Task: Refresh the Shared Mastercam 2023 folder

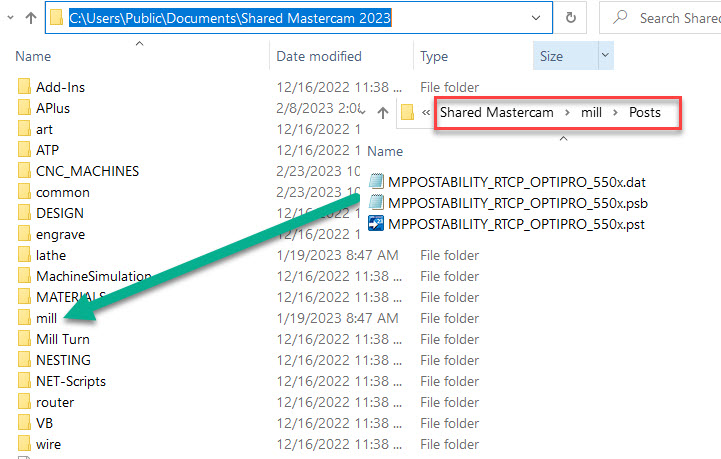Action: click(571, 18)
